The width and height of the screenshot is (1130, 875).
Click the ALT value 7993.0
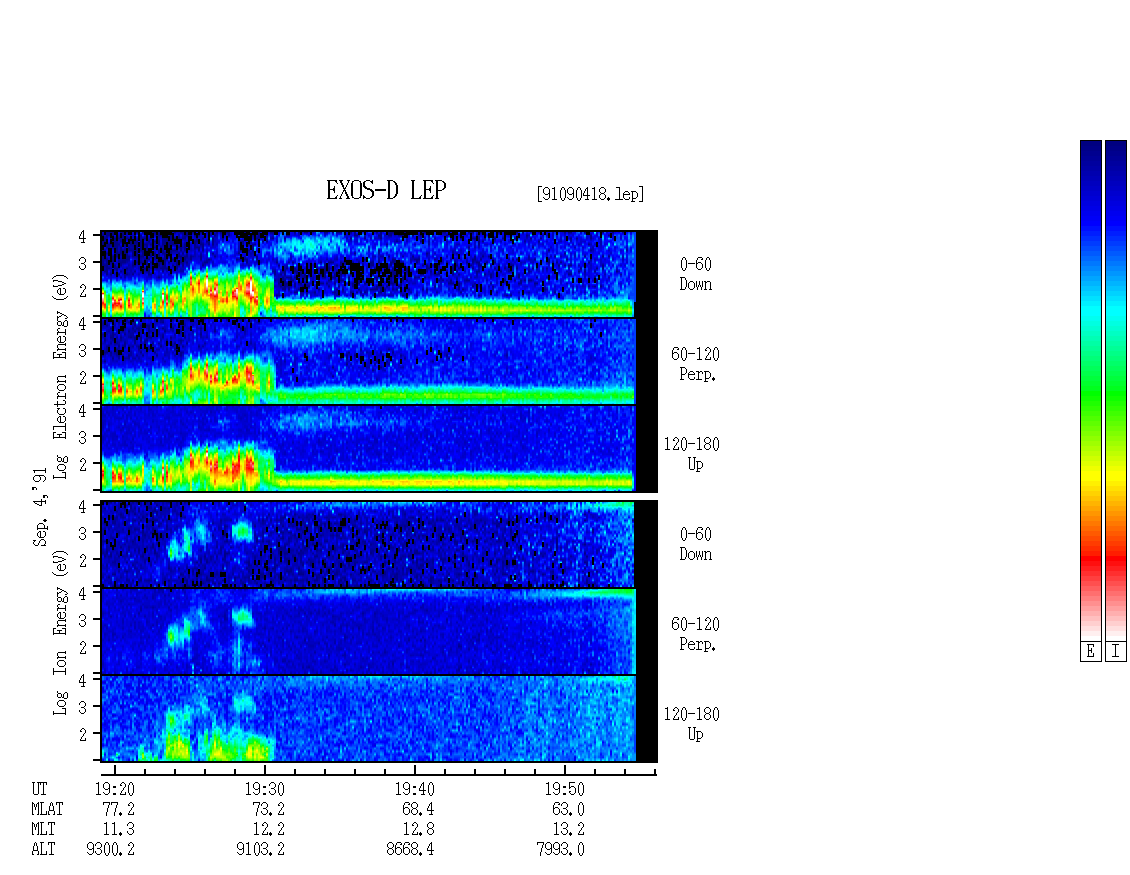pyautogui.click(x=560, y=850)
